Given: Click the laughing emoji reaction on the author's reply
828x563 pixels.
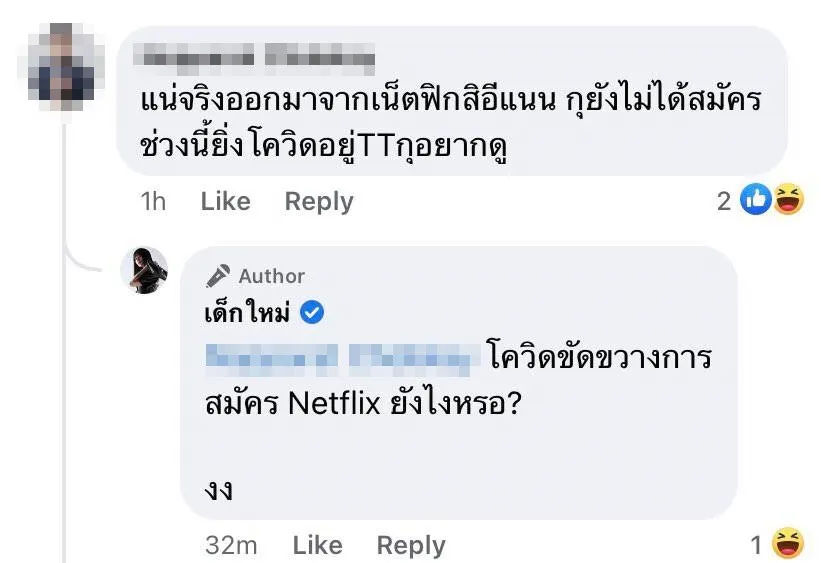Looking at the screenshot, I should pyautogui.click(x=789, y=544).
